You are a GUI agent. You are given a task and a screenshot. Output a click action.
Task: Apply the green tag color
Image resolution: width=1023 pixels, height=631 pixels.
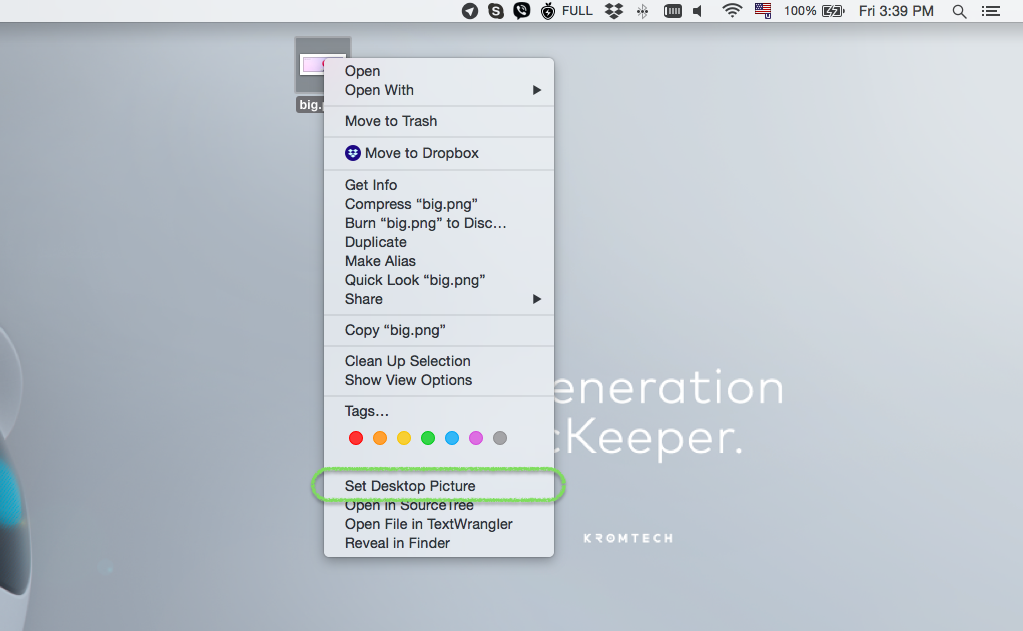pos(428,438)
